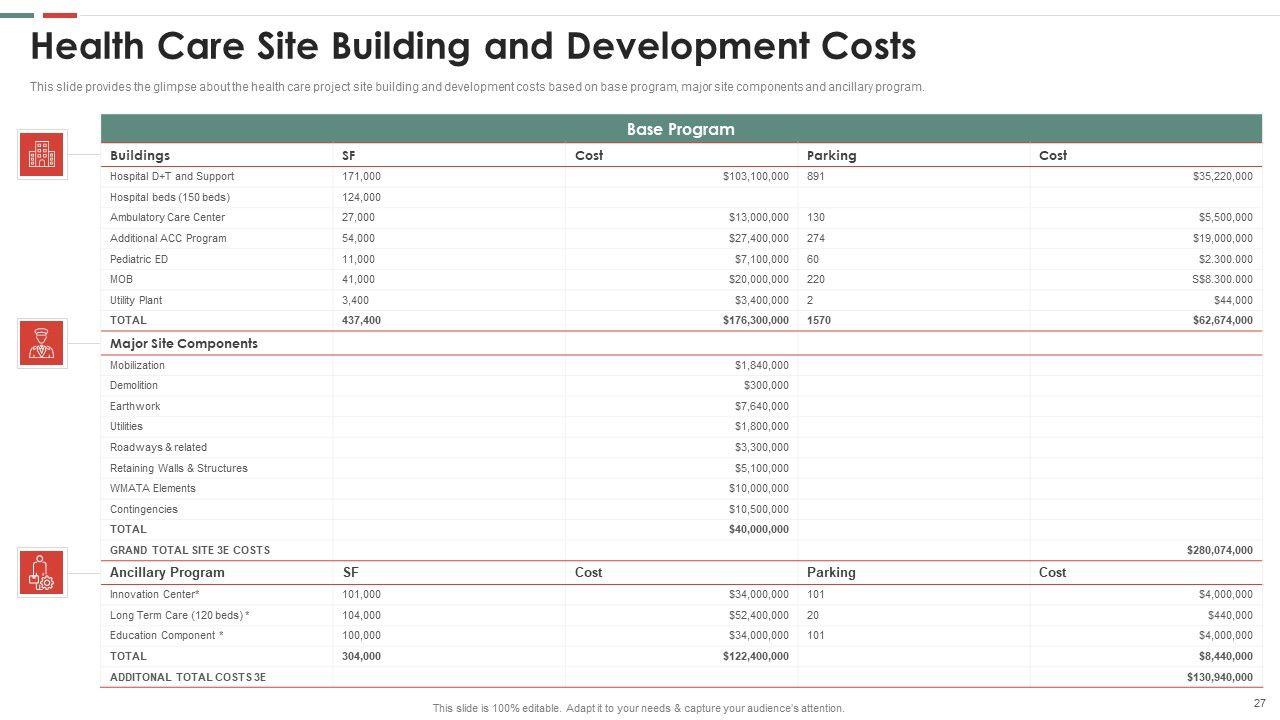Click the slide number 27
The height and width of the screenshot is (720, 1280).
pyautogui.click(x=1259, y=703)
